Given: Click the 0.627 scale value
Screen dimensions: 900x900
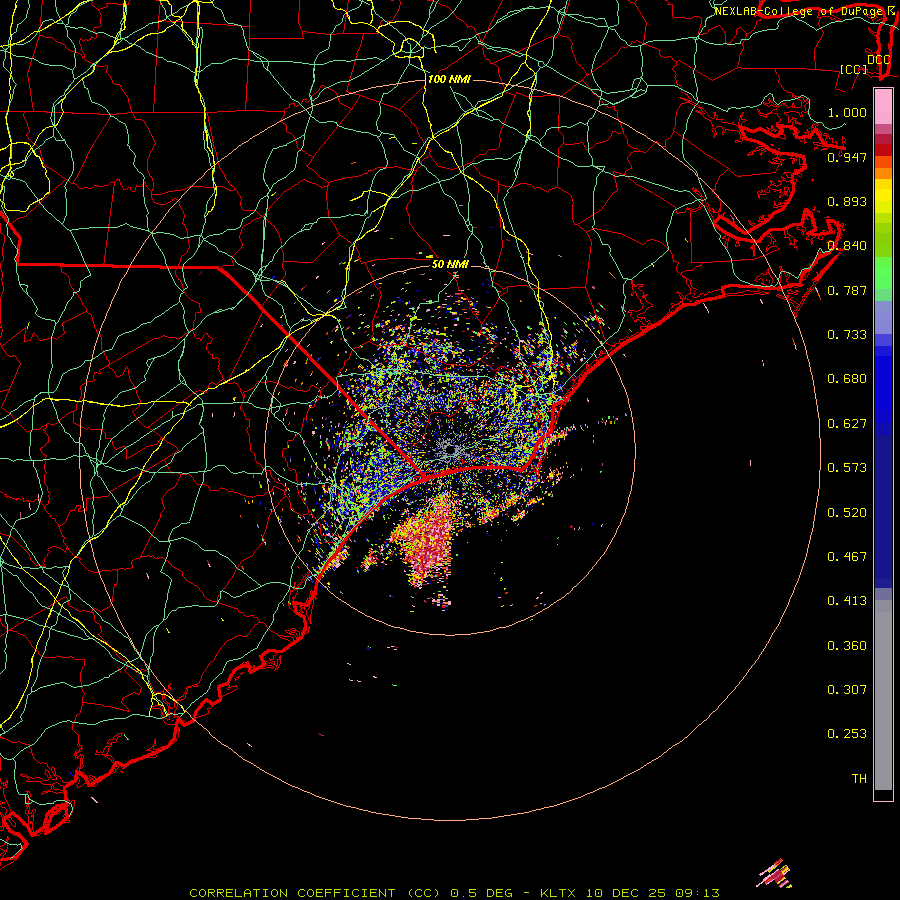Looking at the screenshot, I should 847,424.
